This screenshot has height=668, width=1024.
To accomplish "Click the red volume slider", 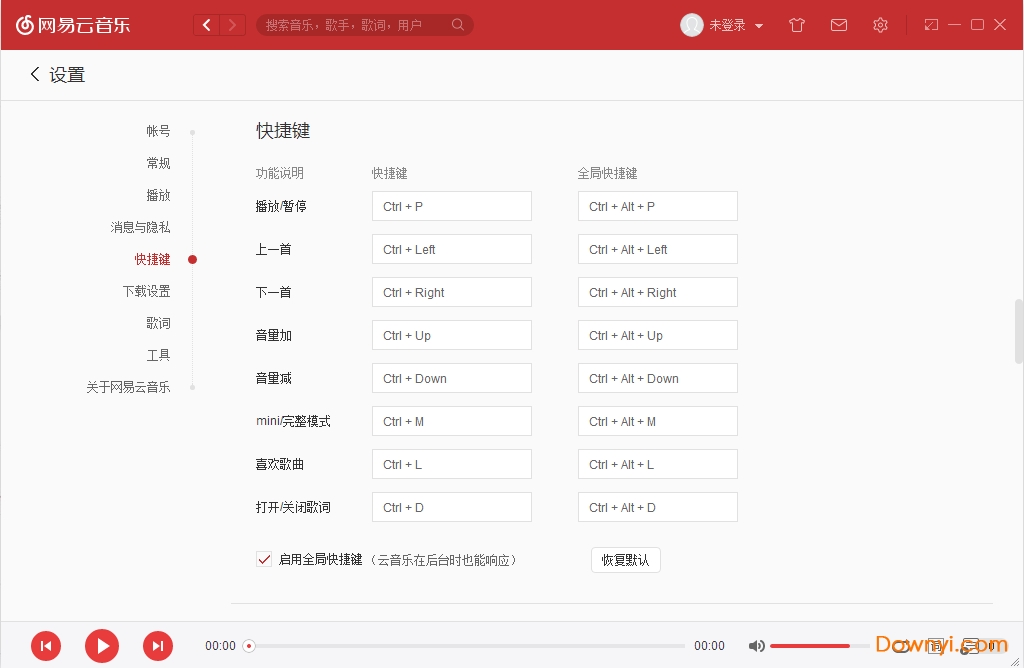I will coord(810,646).
